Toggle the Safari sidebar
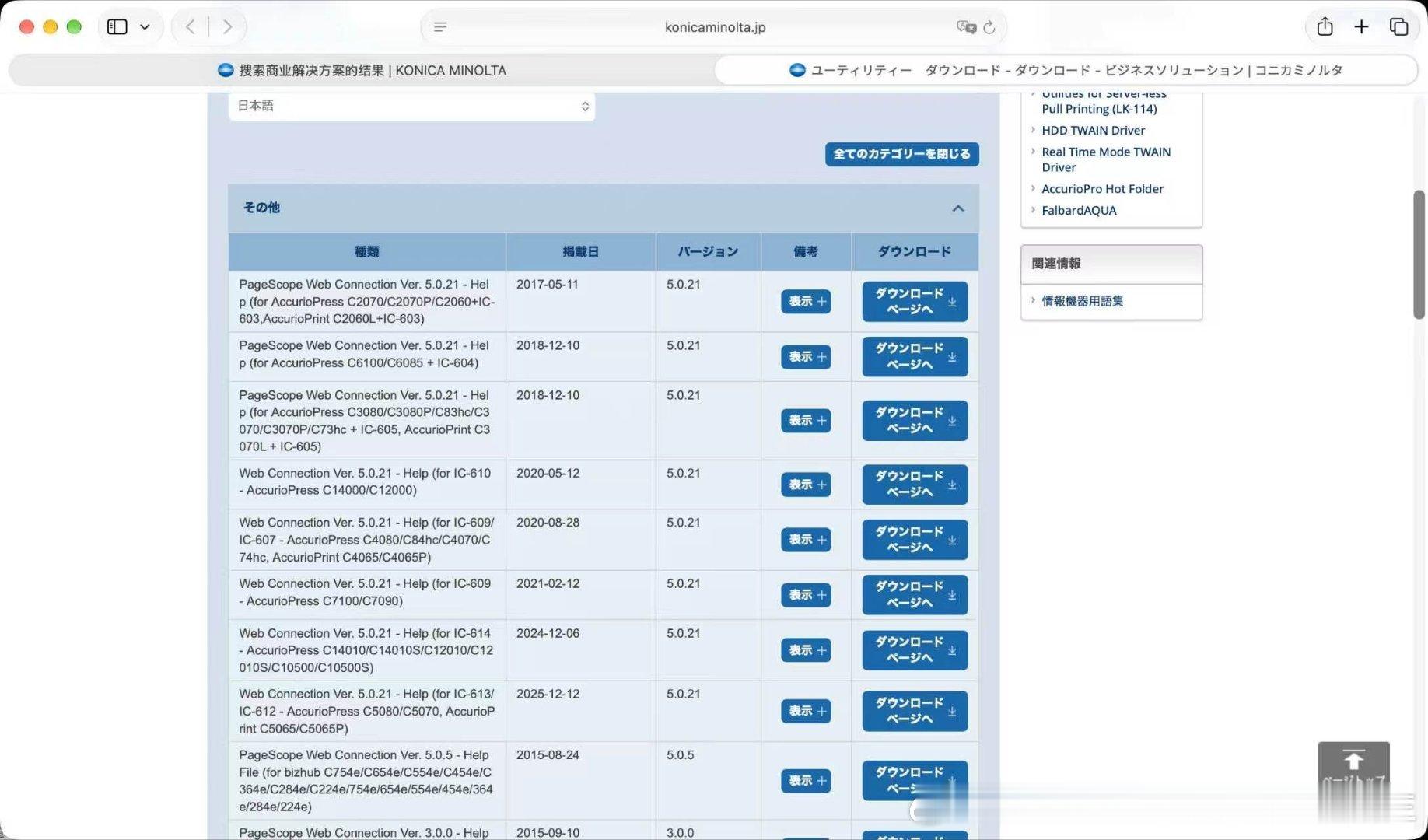Image resolution: width=1428 pixels, height=840 pixels. [117, 26]
